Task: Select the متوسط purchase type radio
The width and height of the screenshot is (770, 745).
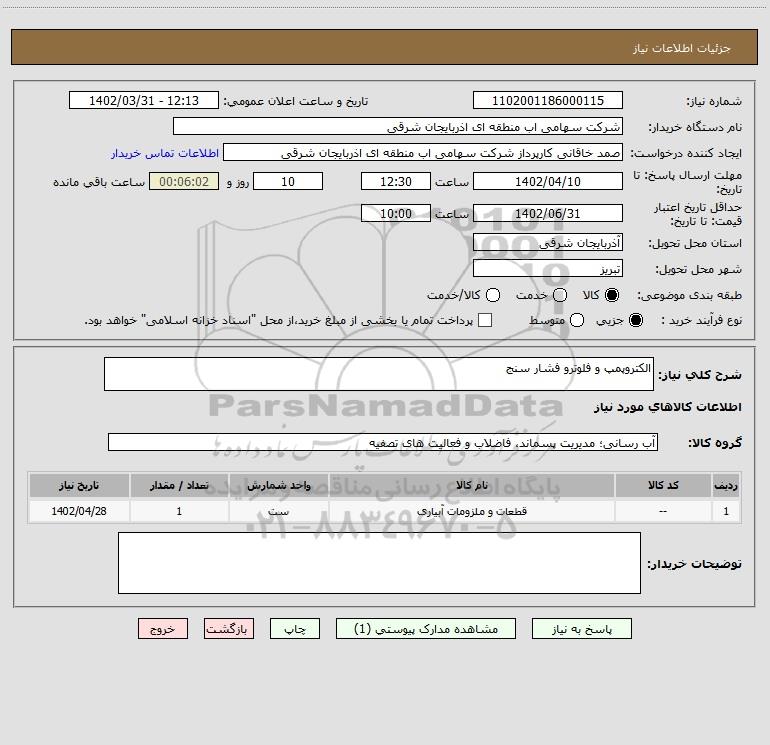Action: coord(577,320)
